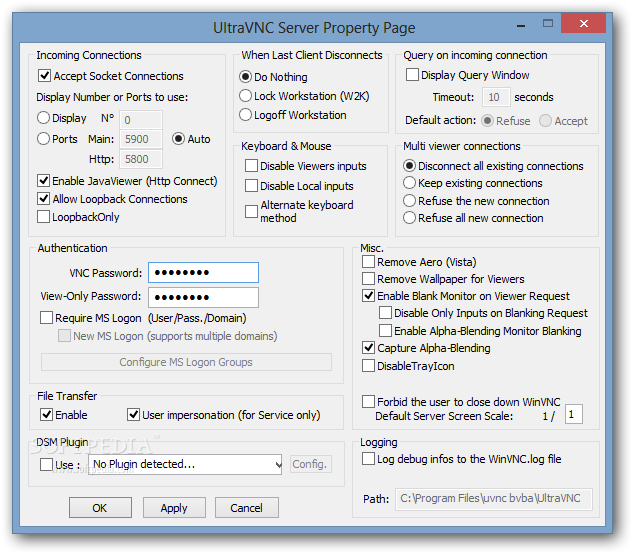Click the query Timeout seconds field
Viewport: 633px width, 554px height.
(x=496, y=97)
